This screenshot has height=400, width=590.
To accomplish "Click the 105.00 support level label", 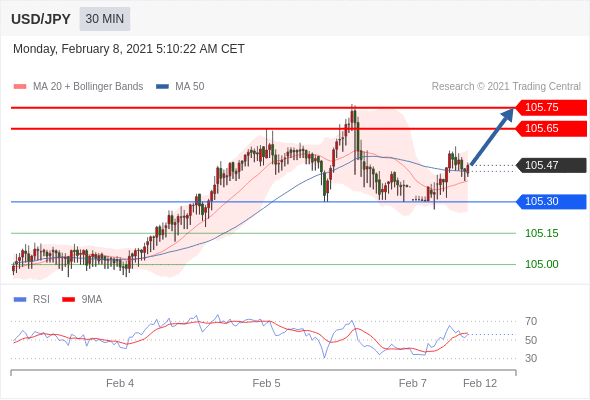I will (541, 264).
